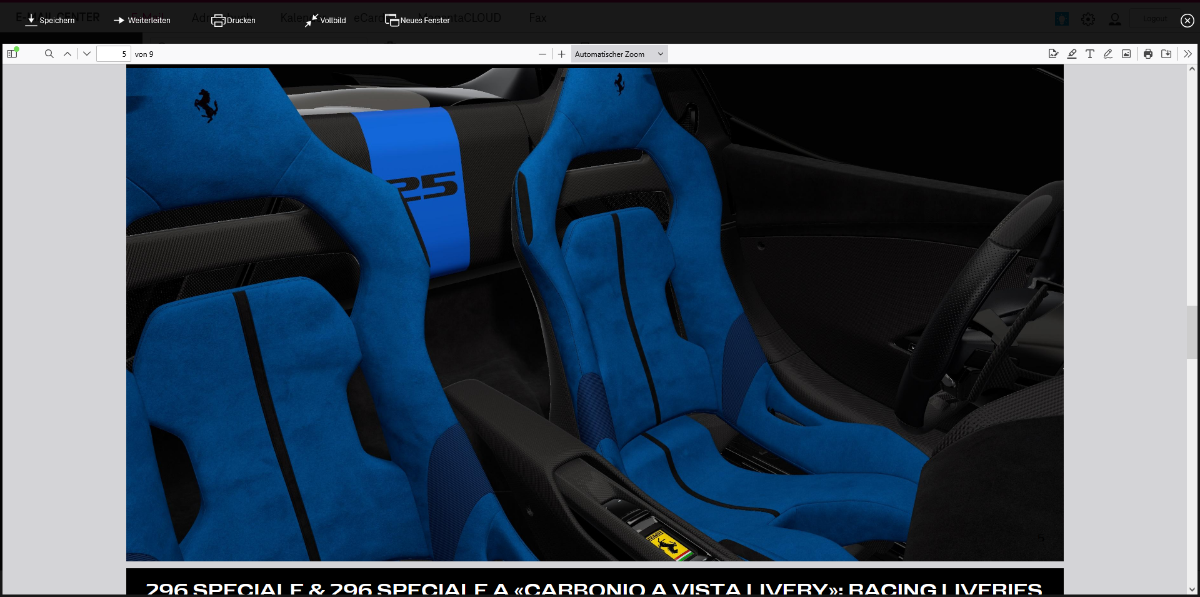Select the highlight annotation tool
Viewport: 1200px width, 597px height.
tap(1072, 54)
